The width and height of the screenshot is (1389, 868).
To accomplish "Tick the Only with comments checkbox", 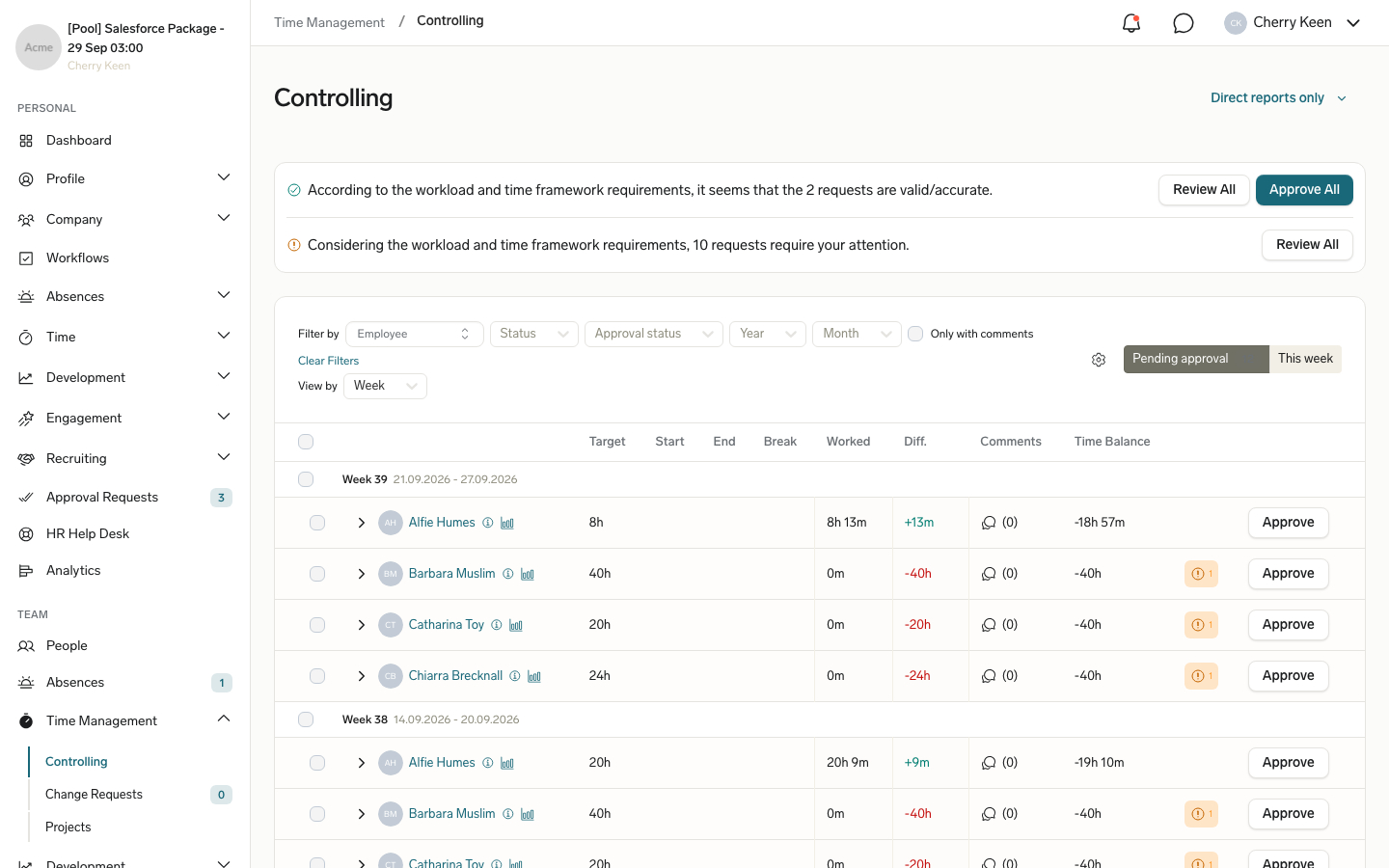I will tap(915, 334).
